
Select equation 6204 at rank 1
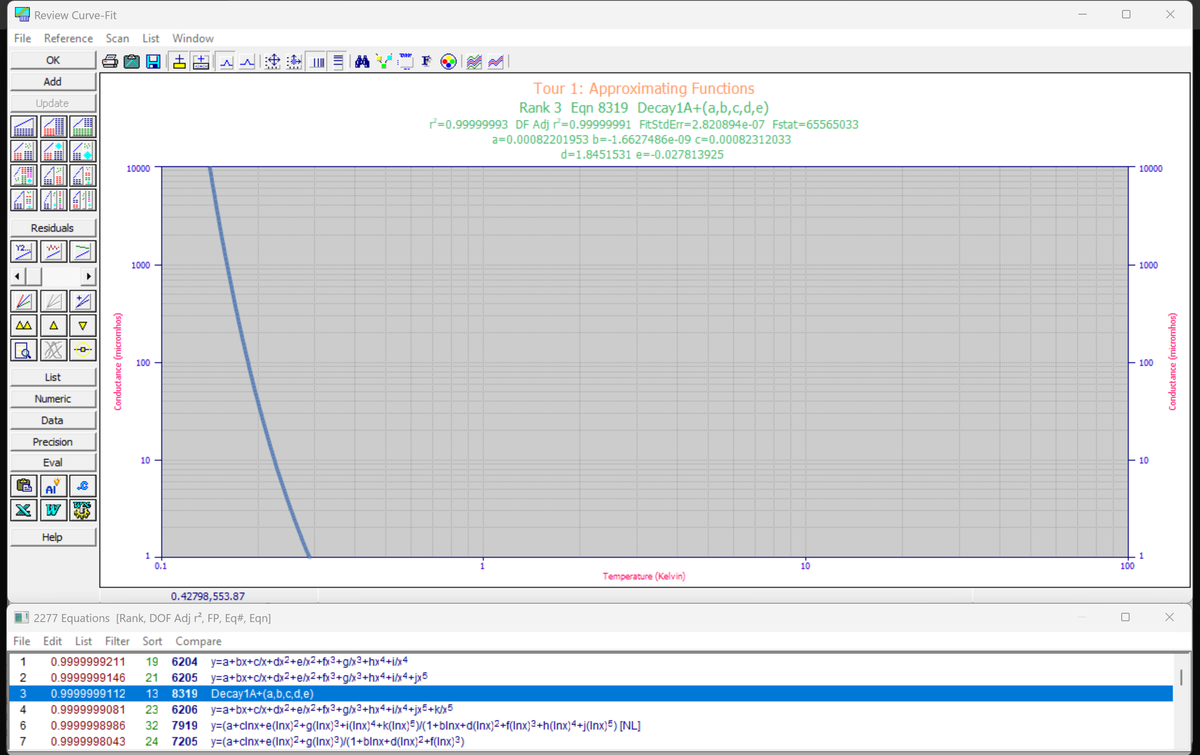(x=590, y=661)
